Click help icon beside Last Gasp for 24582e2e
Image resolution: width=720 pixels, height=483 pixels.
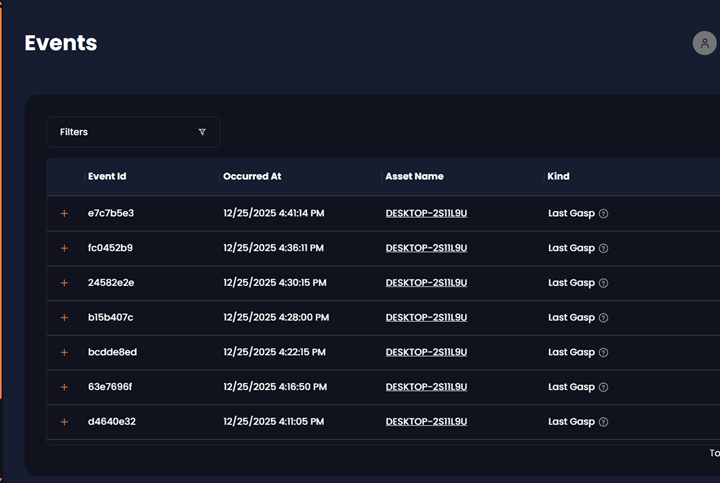pyautogui.click(x=603, y=283)
